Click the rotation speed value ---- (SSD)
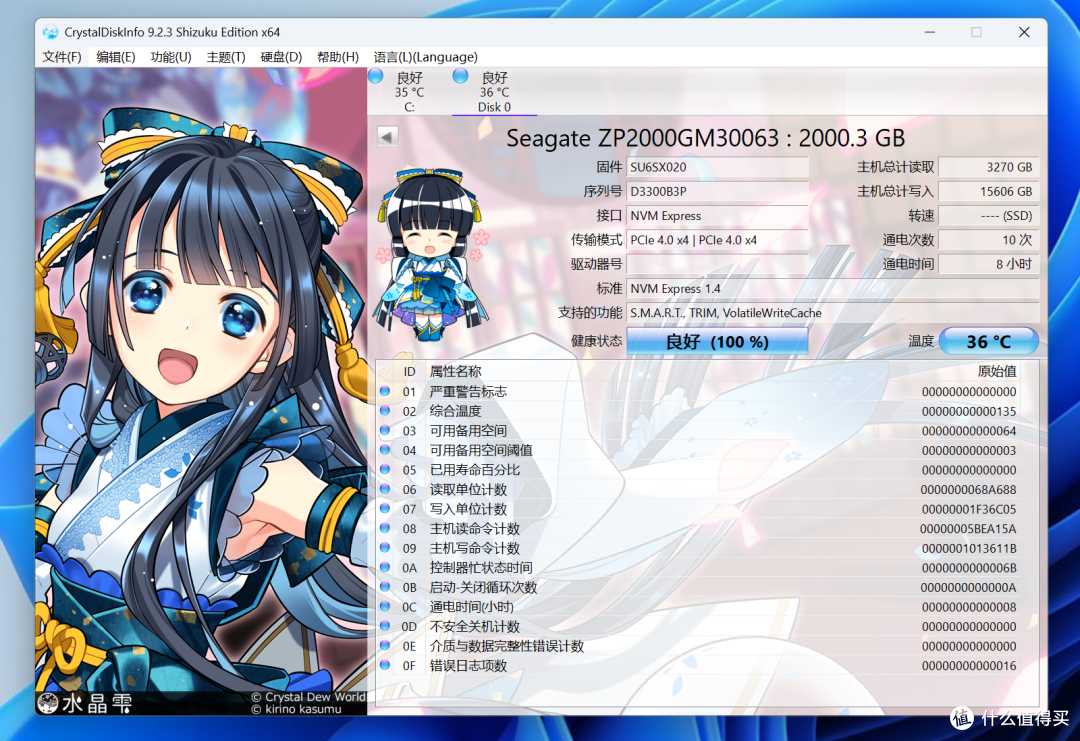The height and width of the screenshot is (741, 1080). click(988, 216)
